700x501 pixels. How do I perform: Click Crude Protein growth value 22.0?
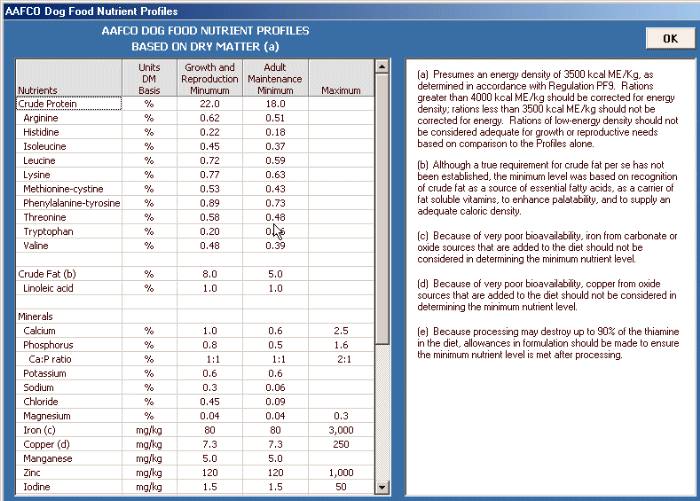209,104
